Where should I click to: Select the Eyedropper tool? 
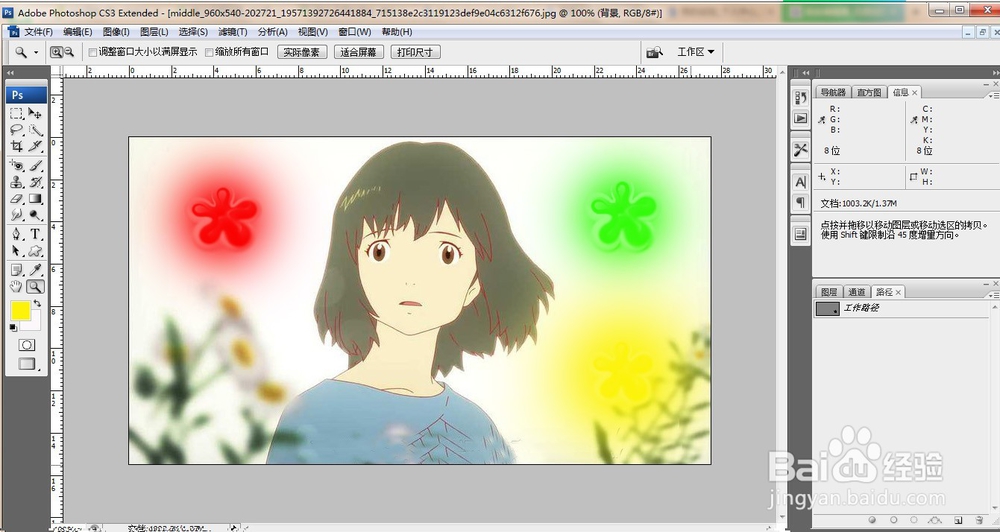pos(35,270)
